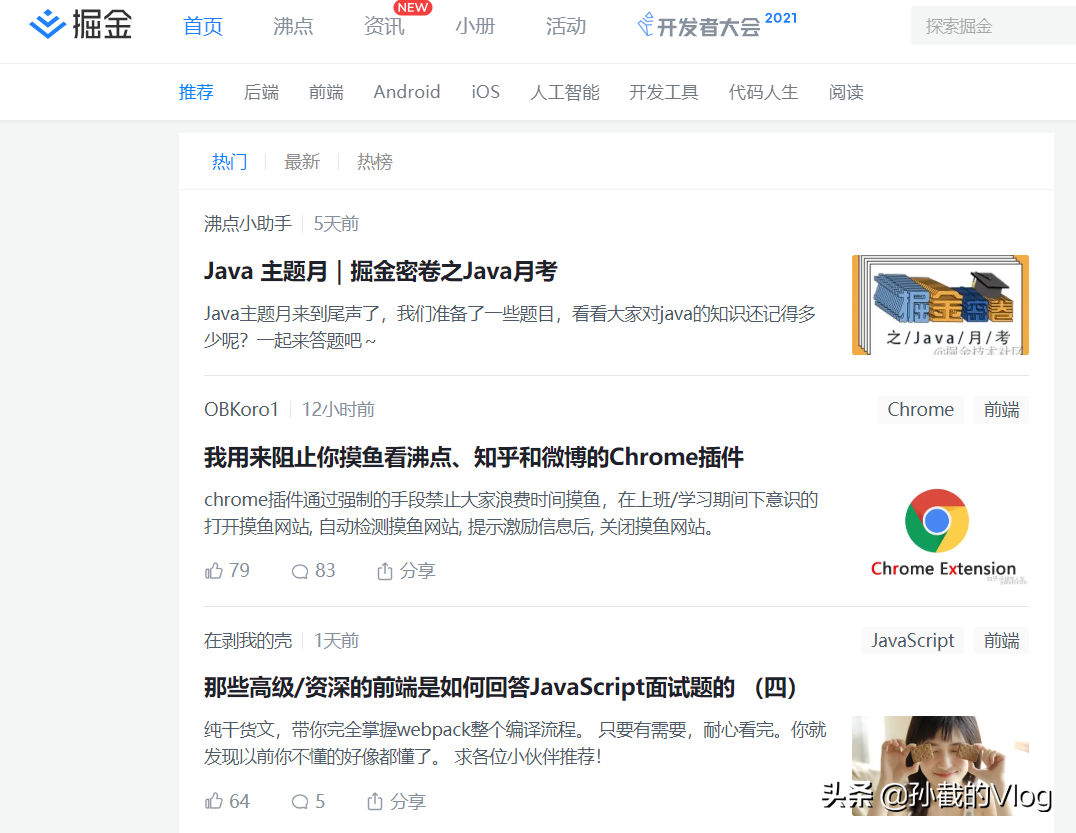The width and height of the screenshot is (1076, 833).
Task: Click the 掘金 logo
Action: (x=80, y=25)
